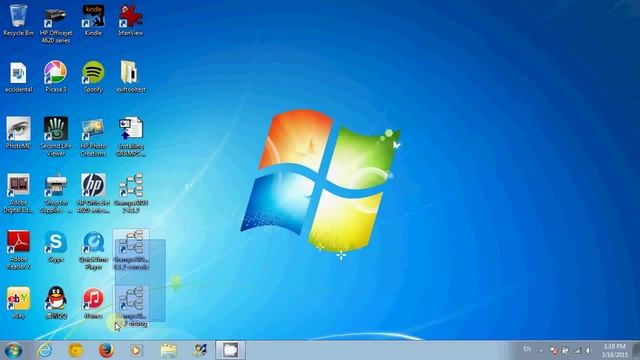
Task: Show hidden system tray icons
Action: [x=541, y=350]
